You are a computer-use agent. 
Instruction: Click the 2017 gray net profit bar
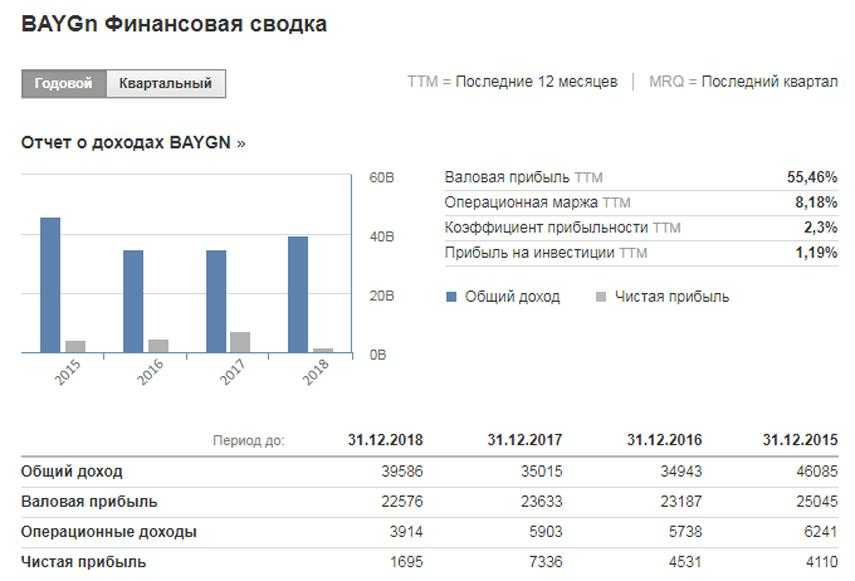(240, 342)
